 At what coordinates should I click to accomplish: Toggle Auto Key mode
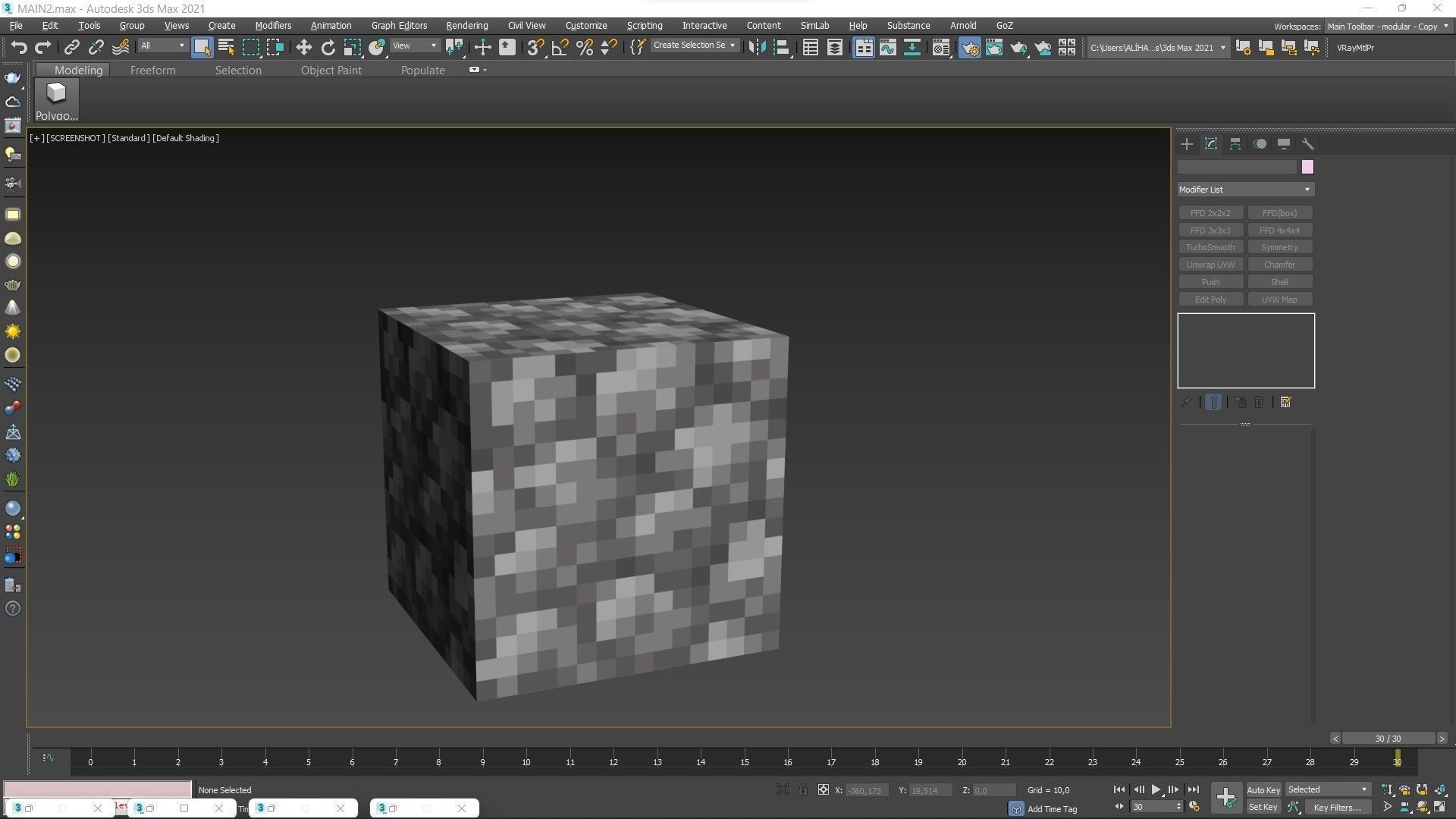1263,790
